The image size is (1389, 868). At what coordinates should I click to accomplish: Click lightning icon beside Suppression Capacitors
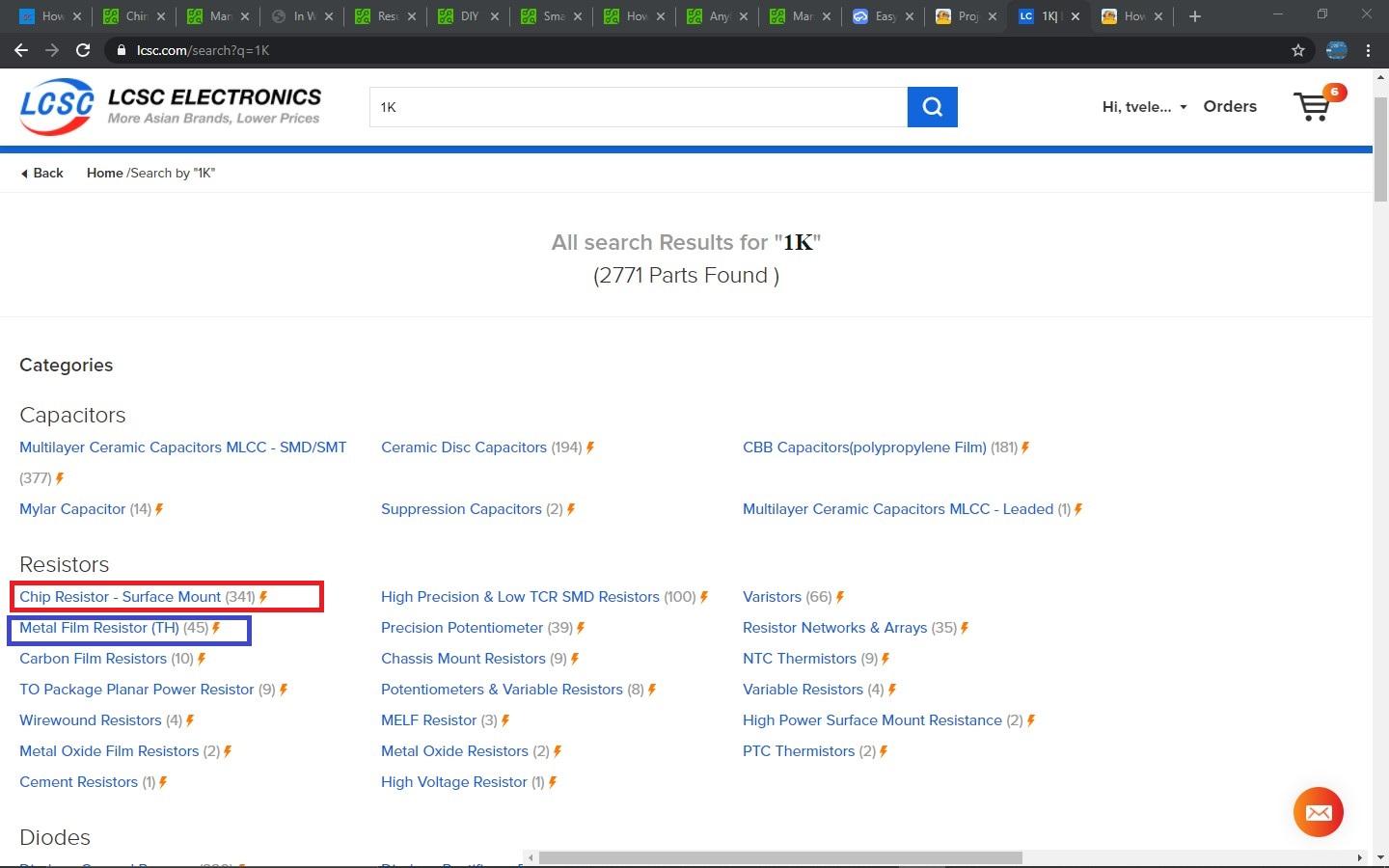click(571, 509)
